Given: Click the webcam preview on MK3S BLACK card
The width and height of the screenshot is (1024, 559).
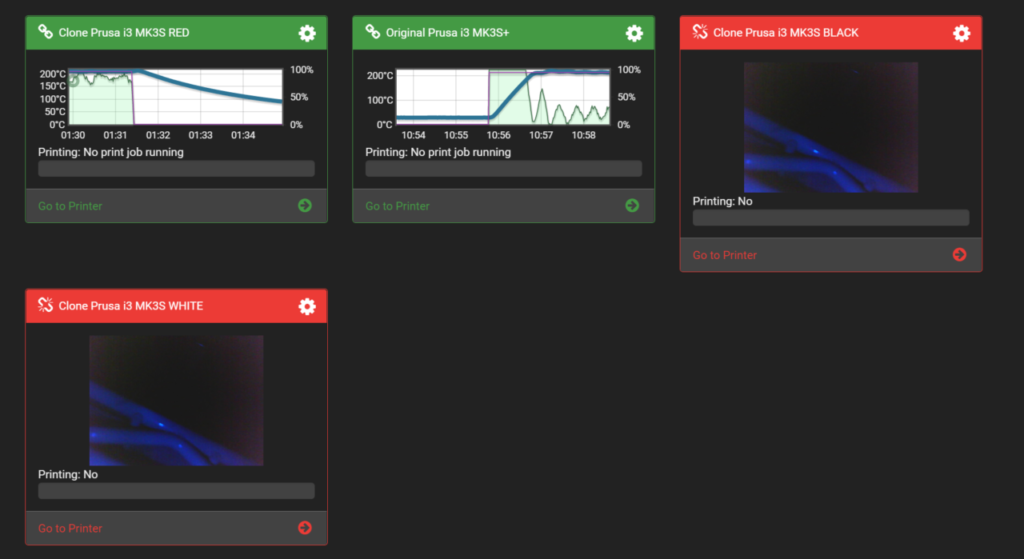Looking at the screenshot, I should [x=831, y=127].
